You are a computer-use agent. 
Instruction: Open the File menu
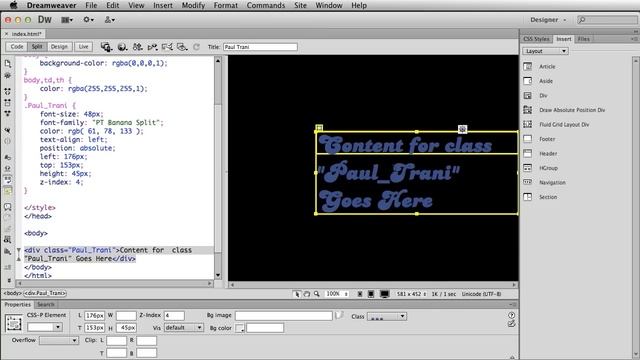91,5
